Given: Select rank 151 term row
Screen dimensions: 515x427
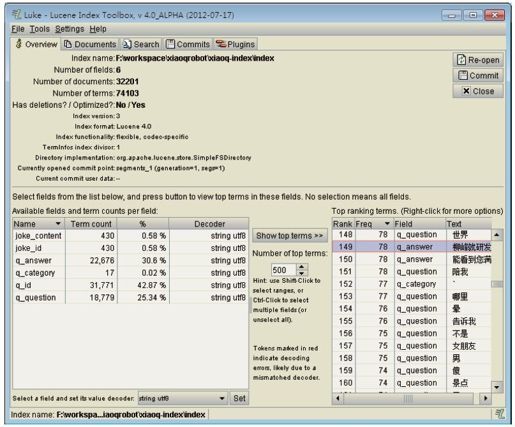Looking at the screenshot, I should pos(412,271).
